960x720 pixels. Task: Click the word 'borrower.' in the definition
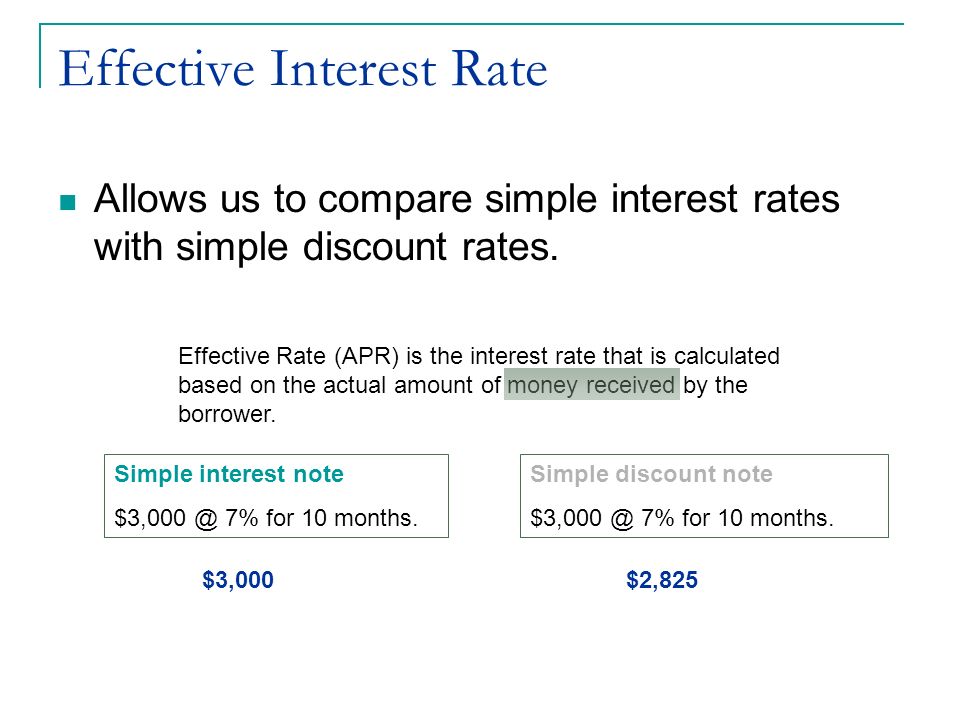(x=227, y=414)
